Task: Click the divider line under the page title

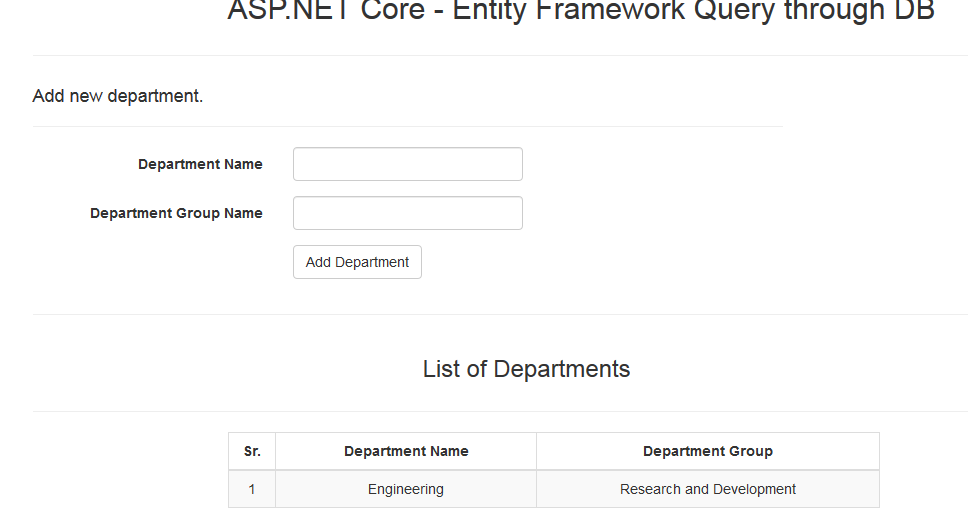Action: [500, 55]
